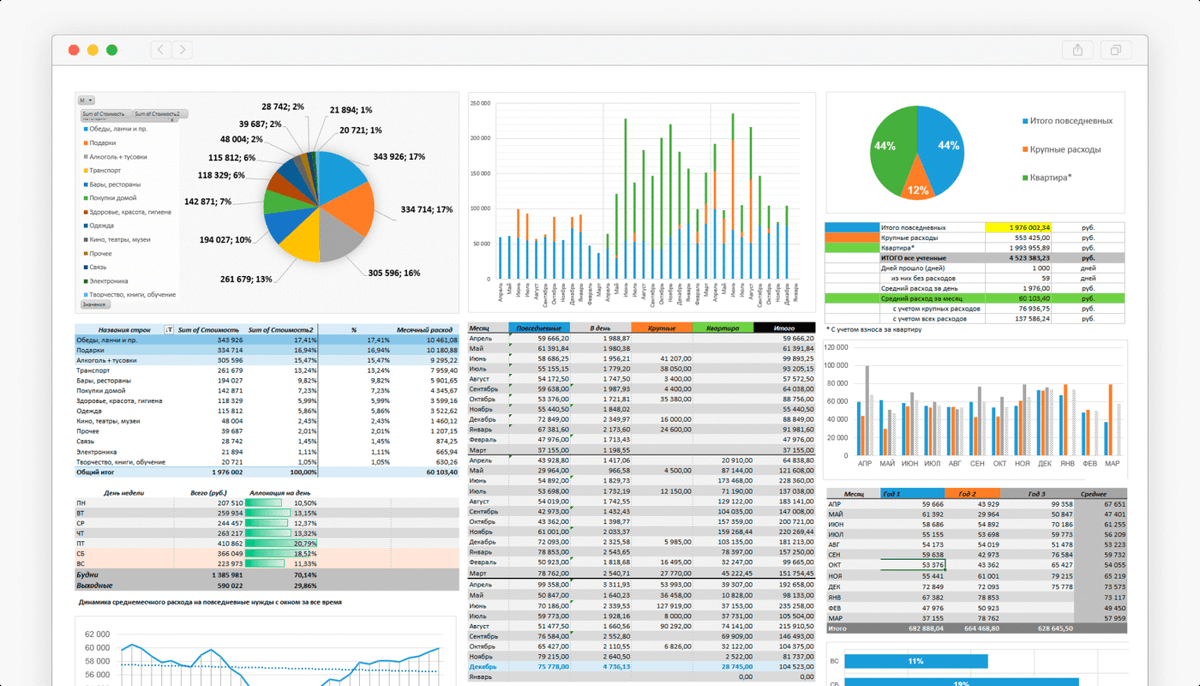This screenshot has width=1200, height=686.
Task: Go forward using the right chevron button
Action: coord(182,50)
